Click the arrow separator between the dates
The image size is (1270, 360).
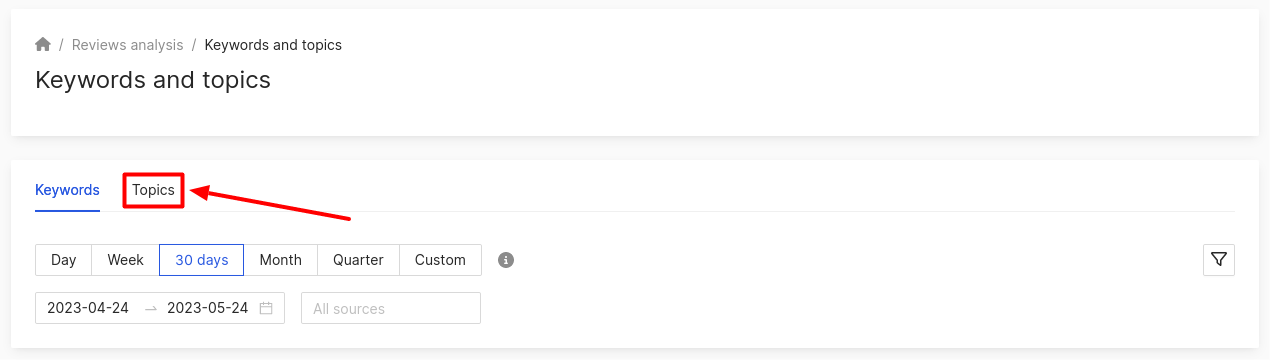click(x=150, y=308)
